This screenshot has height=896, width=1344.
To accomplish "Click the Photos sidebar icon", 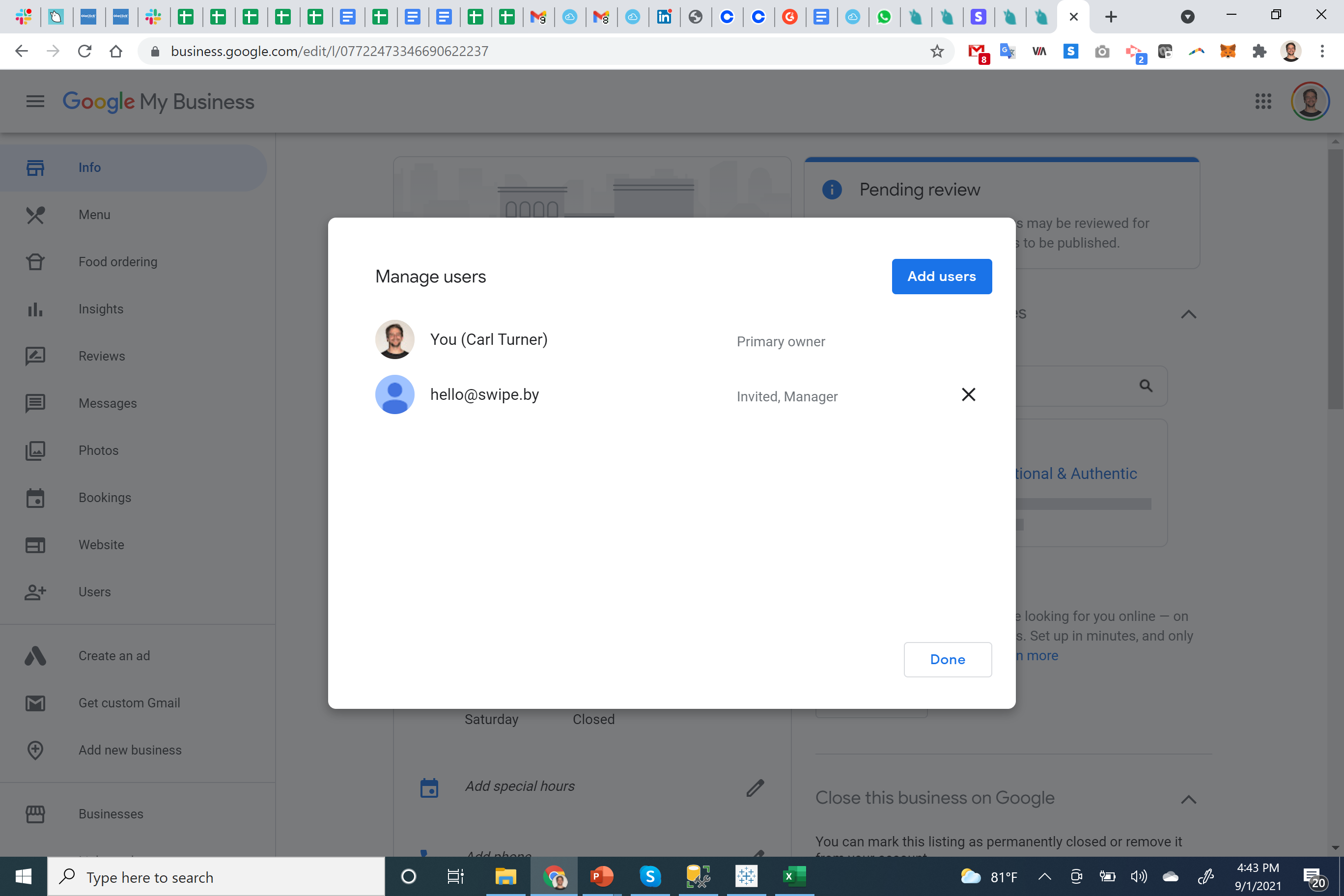I will tap(35, 450).
